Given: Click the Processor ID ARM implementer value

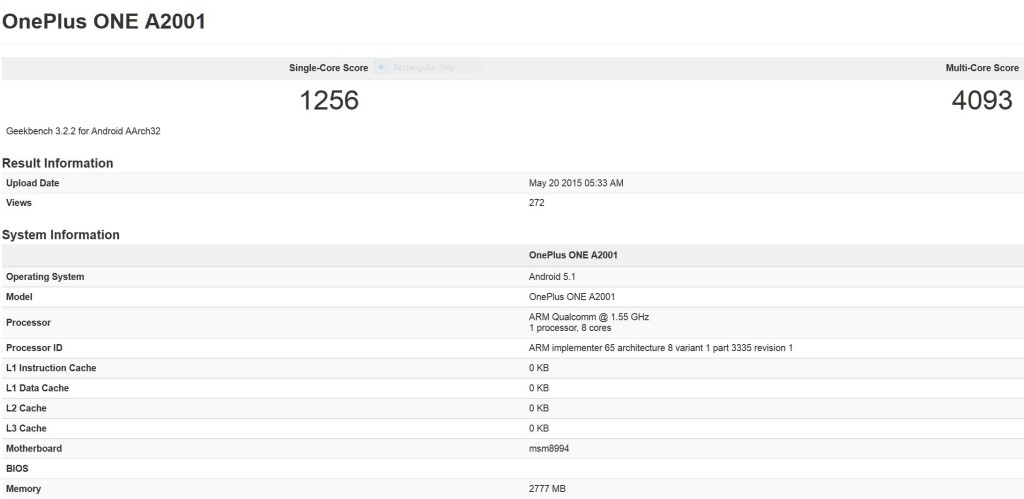Looking at the screenshot, I should coord(660,348).
